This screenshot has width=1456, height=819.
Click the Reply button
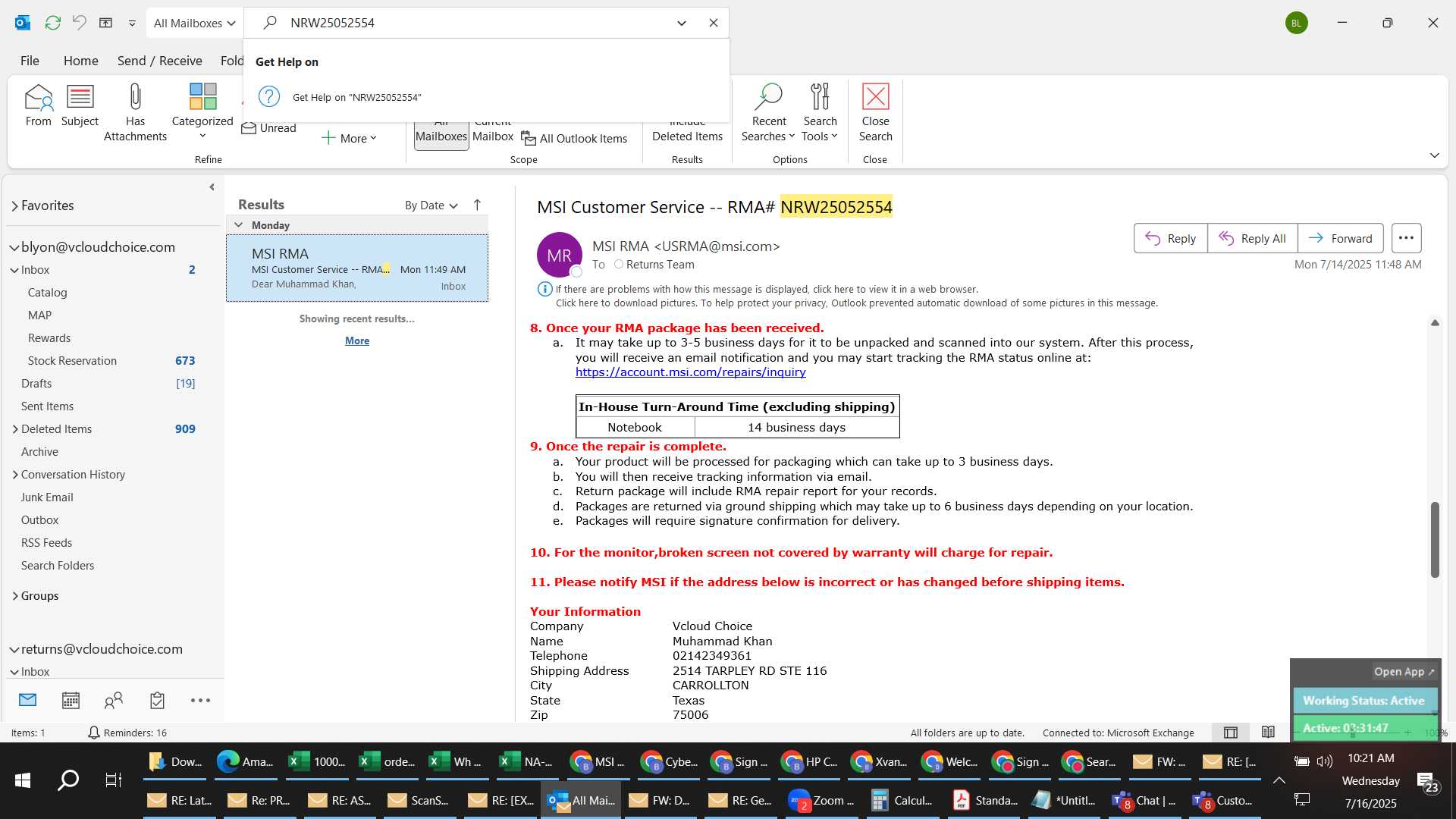(x=1170, y=238)
